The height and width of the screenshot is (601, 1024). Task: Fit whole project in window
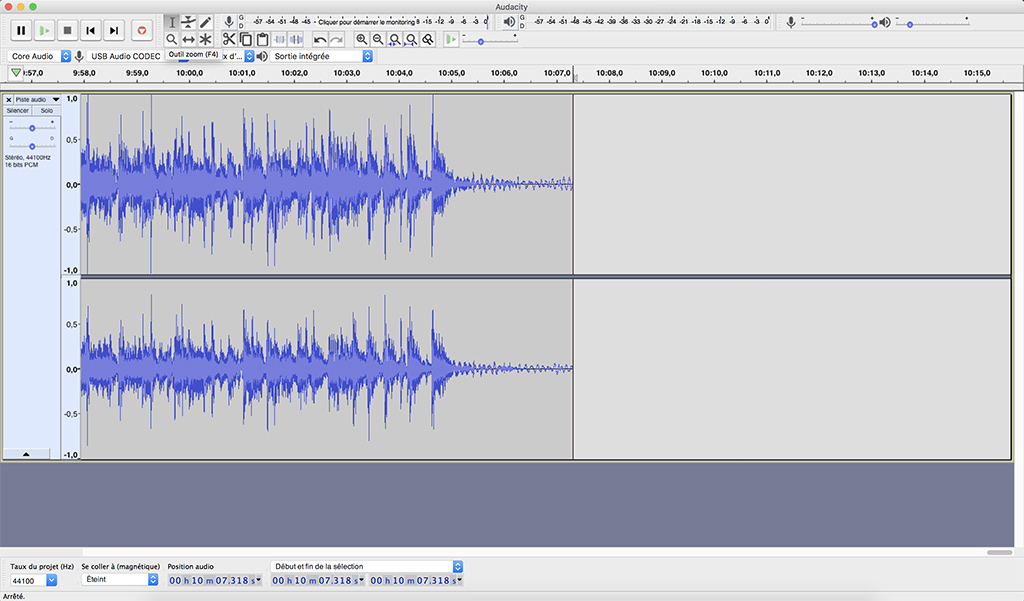[411, 39]
